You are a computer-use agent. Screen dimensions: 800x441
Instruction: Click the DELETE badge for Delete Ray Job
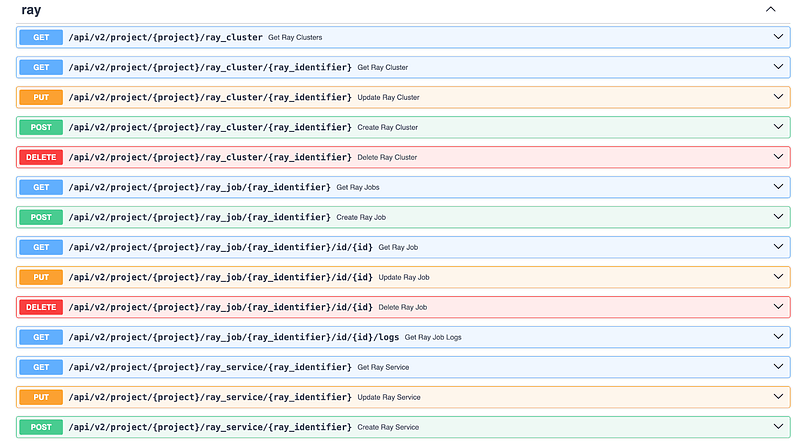[x=41, y=307]
